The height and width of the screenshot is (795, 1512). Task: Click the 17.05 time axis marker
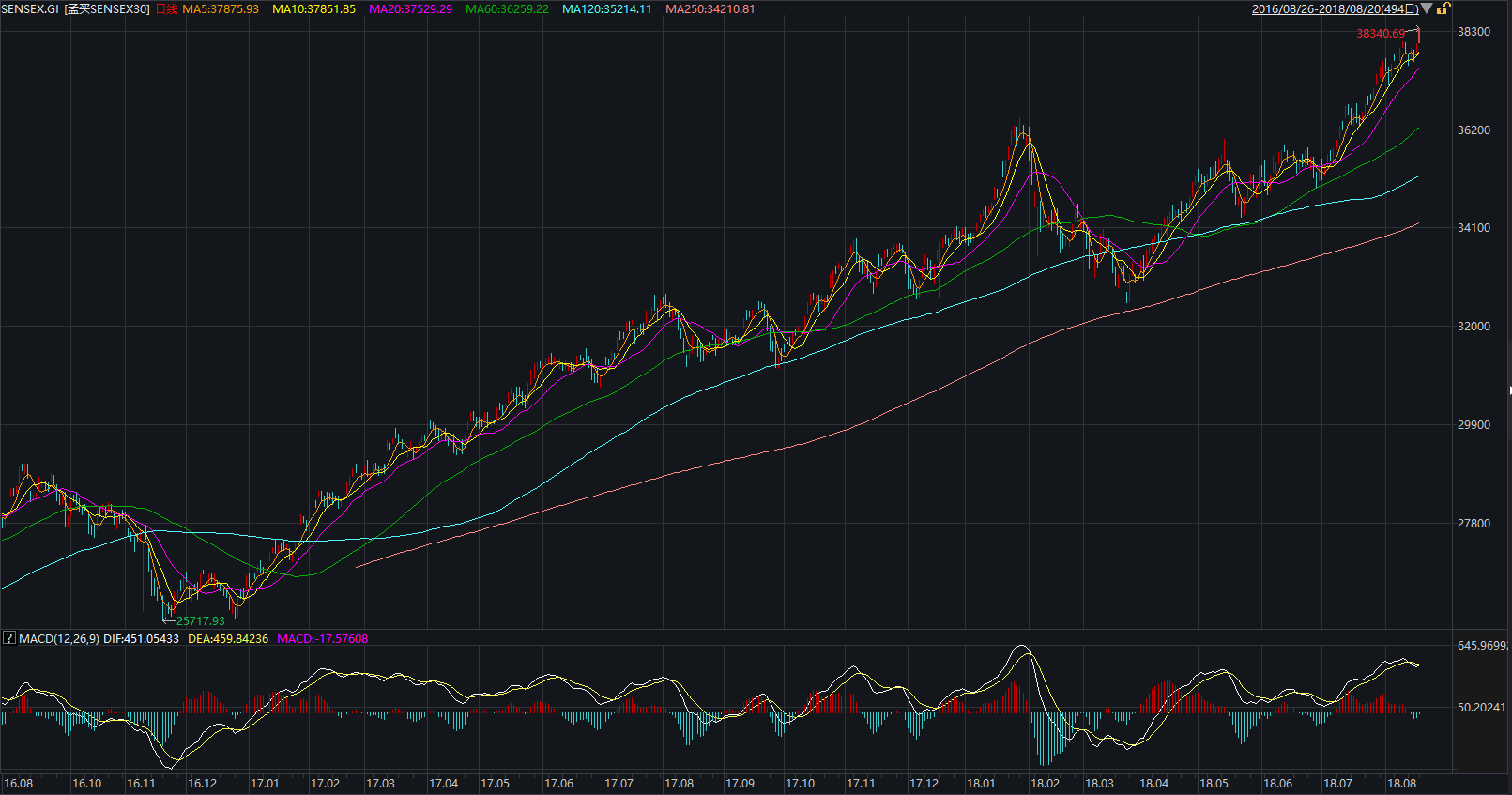[x=496, y=784]
